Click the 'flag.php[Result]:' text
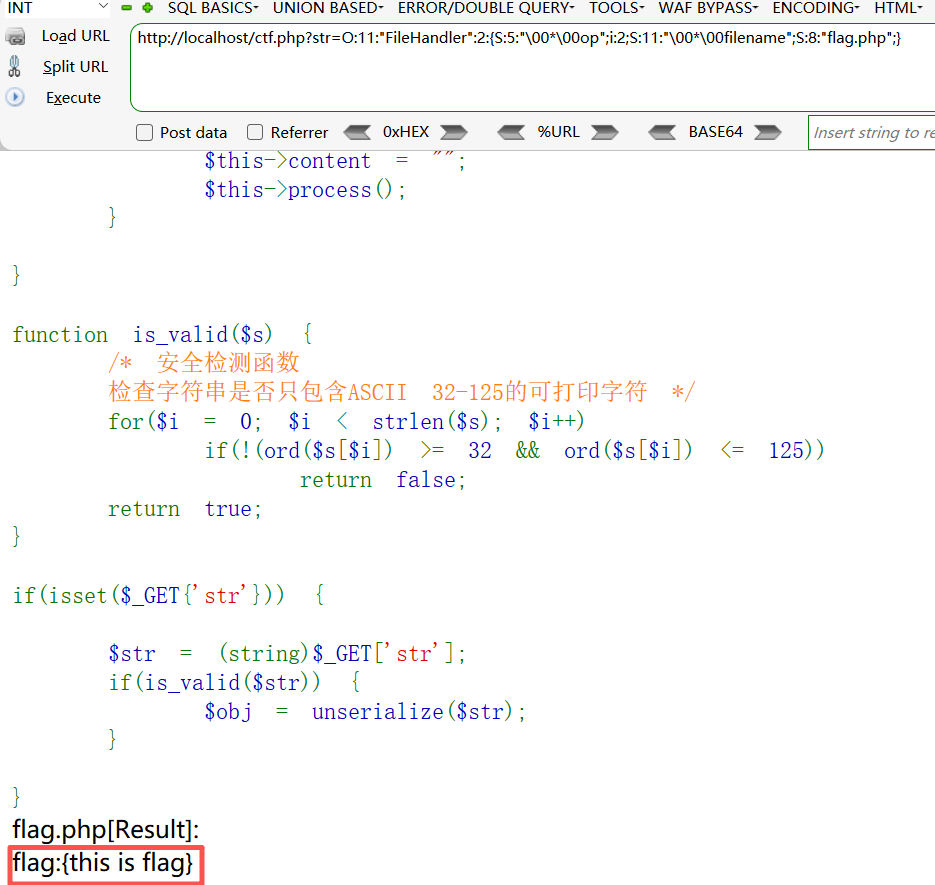The height and width of the screenshot is (885, 935). click(106, 830)
